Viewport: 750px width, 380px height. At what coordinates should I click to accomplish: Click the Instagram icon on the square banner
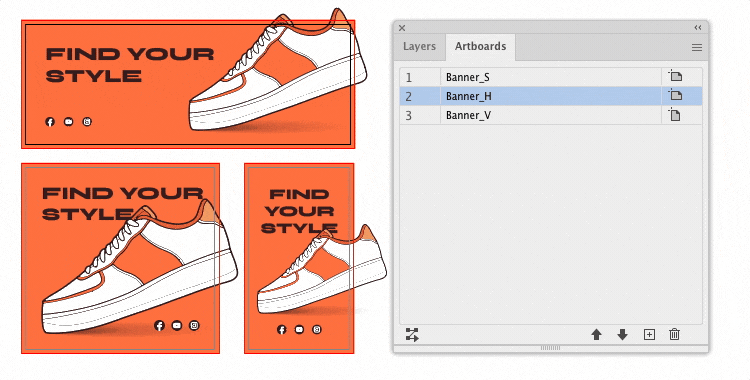pos(194,325)
